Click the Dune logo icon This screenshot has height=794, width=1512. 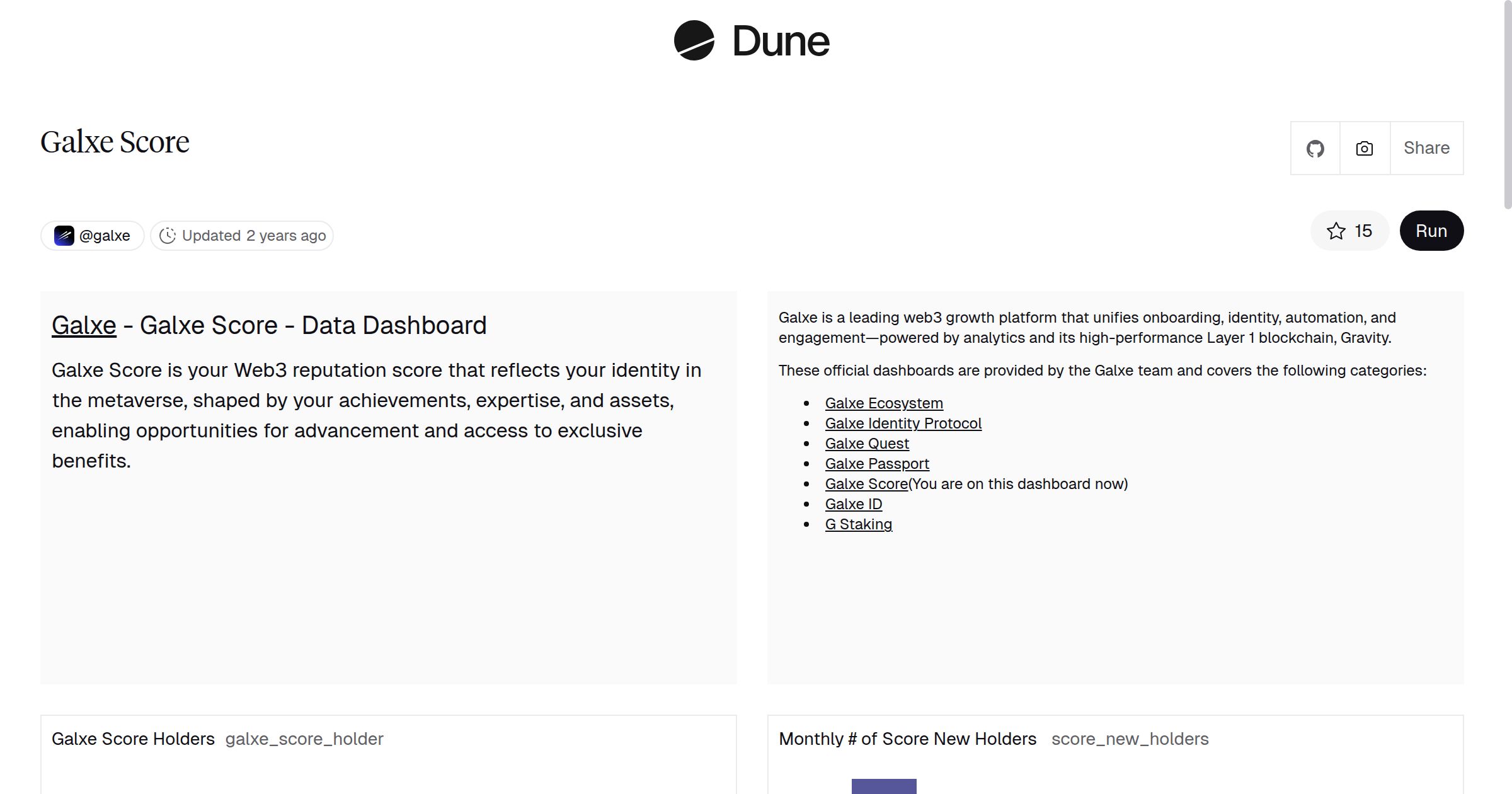[694, 40]
